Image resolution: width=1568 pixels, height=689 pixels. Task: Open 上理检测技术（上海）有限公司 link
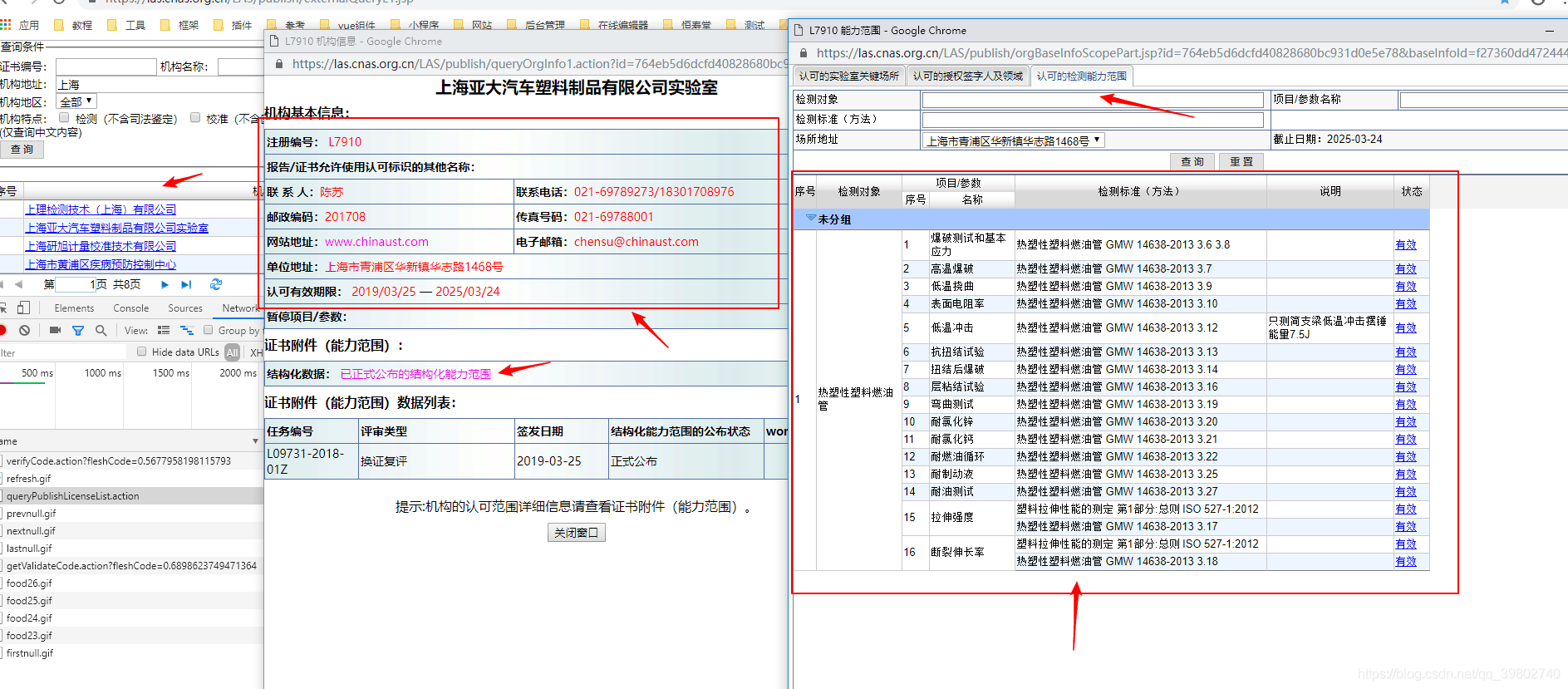pyautogui.click(x=101, y=209)
